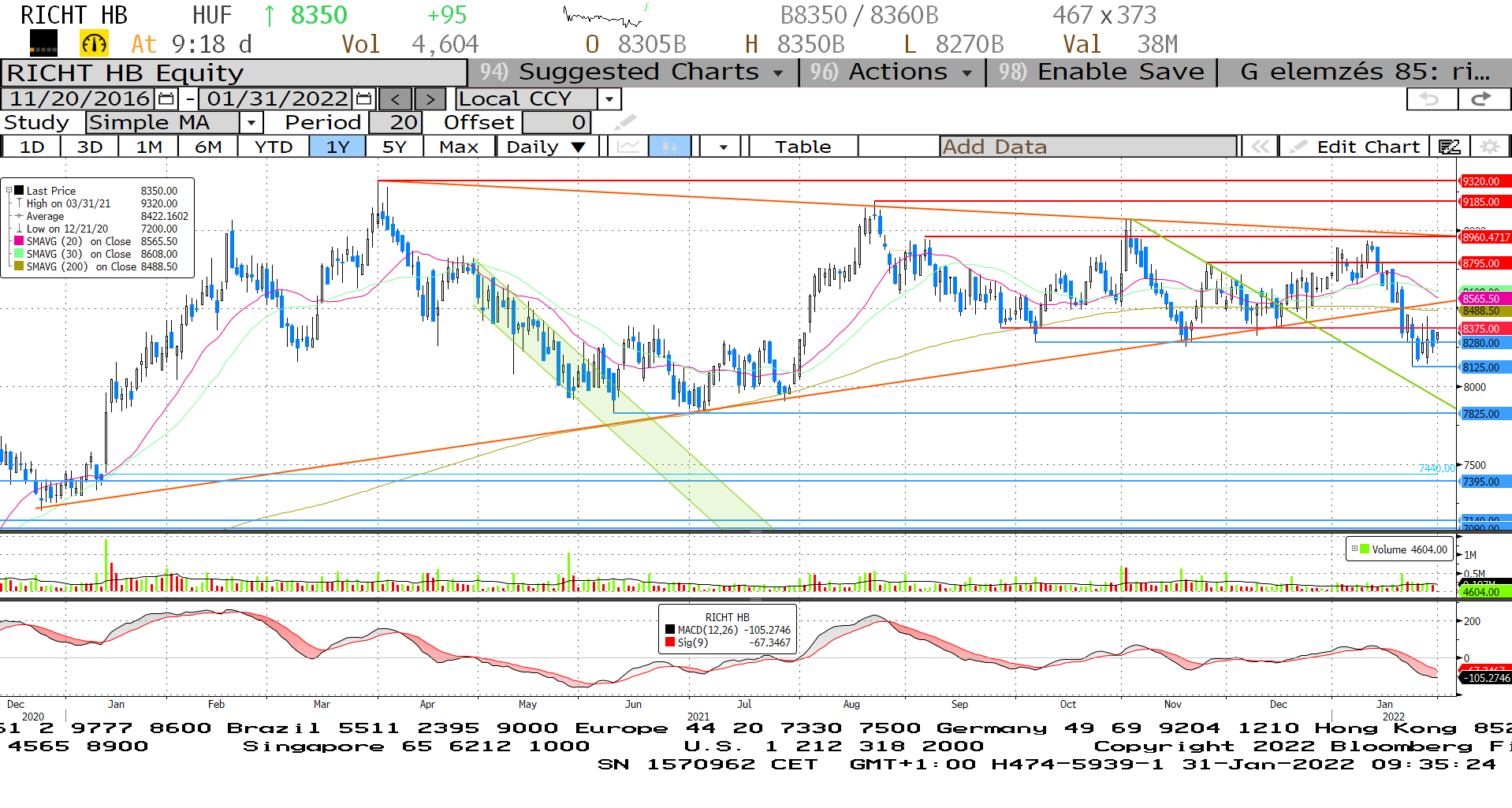
Task: Open chart settings gear icon
Action: point(1489,147)
